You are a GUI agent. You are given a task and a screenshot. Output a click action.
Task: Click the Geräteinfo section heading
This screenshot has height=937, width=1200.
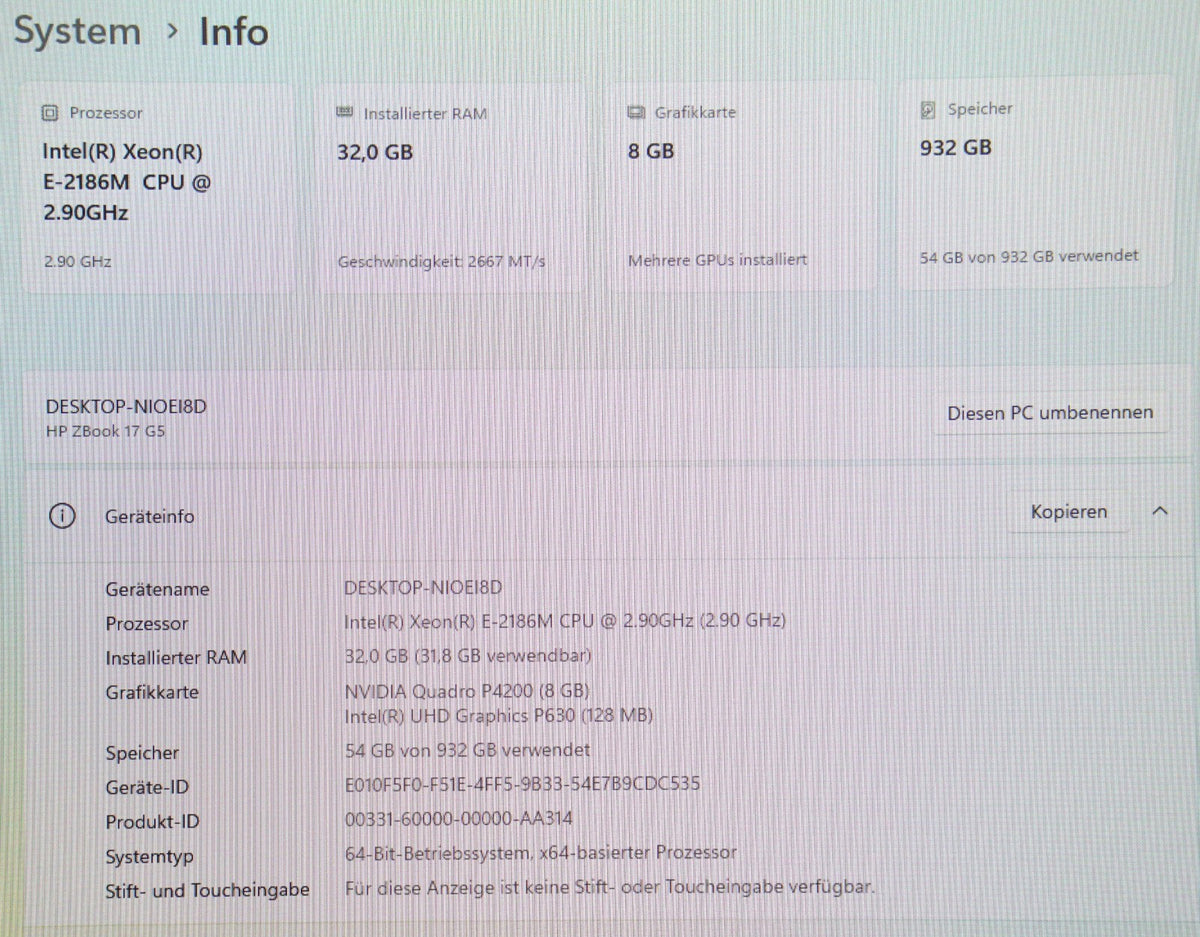149,517
